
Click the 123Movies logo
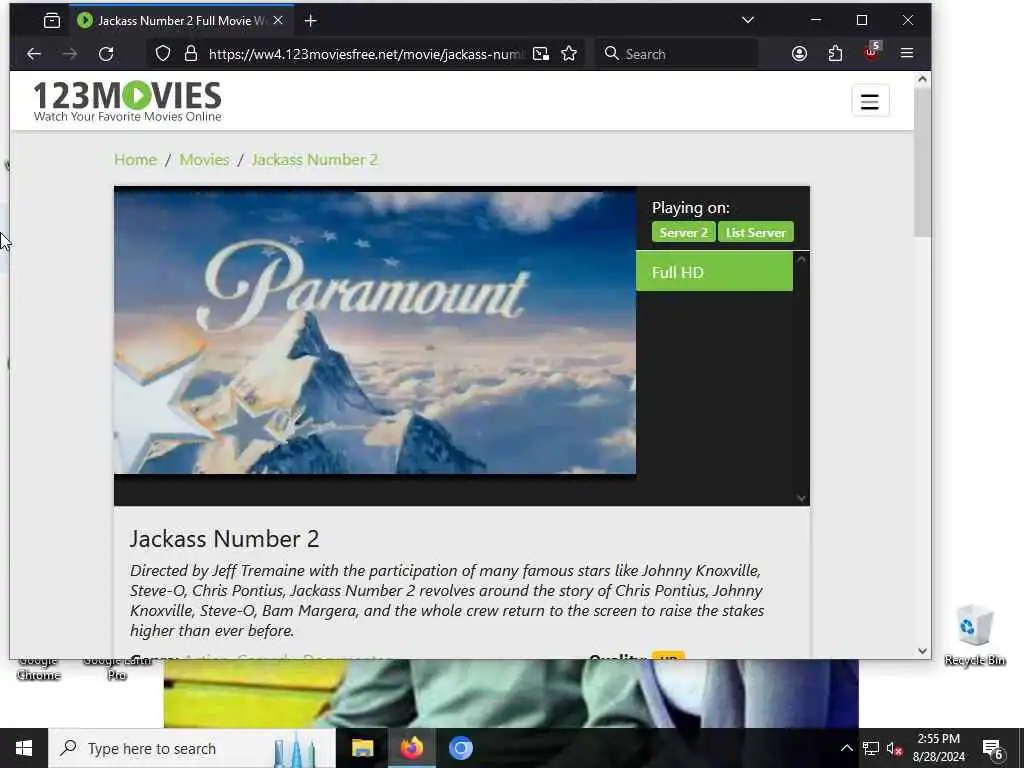pos(127,101)
